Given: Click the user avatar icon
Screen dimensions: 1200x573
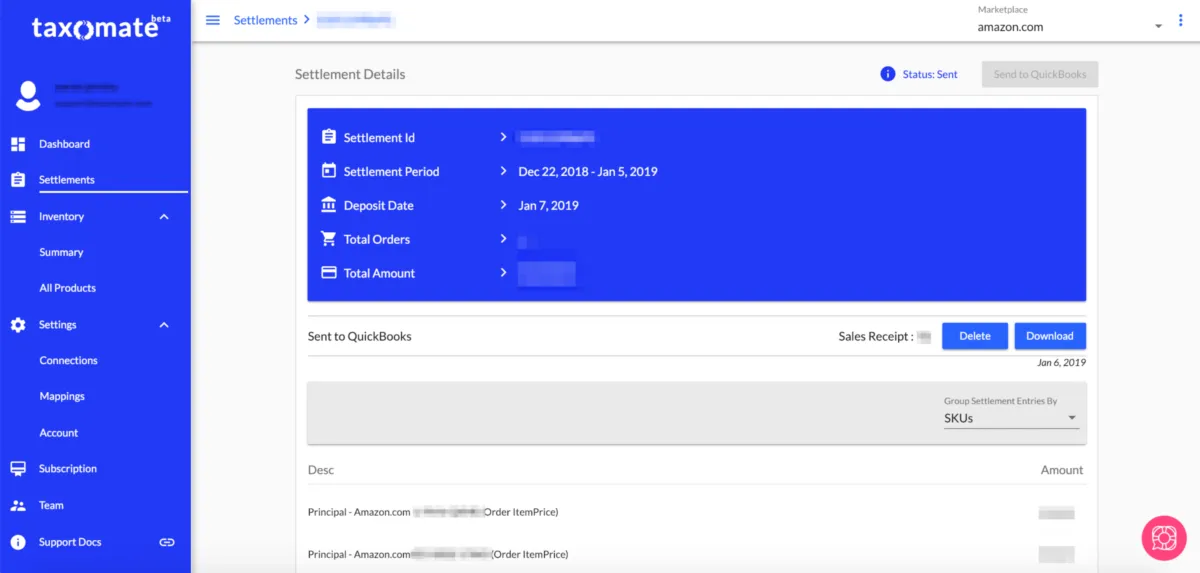Looking at the screenshot, I should pos(28,95).
